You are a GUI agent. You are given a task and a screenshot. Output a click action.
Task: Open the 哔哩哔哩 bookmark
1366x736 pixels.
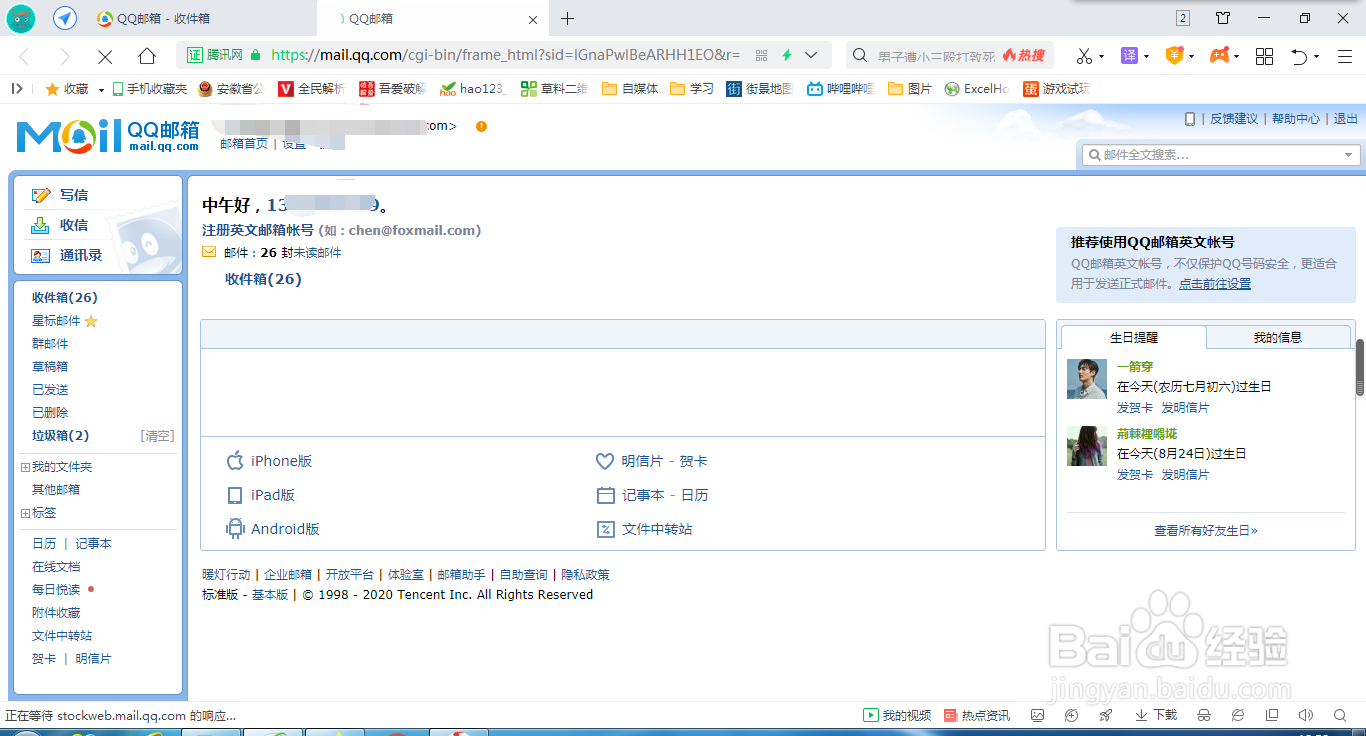[841, 89]
